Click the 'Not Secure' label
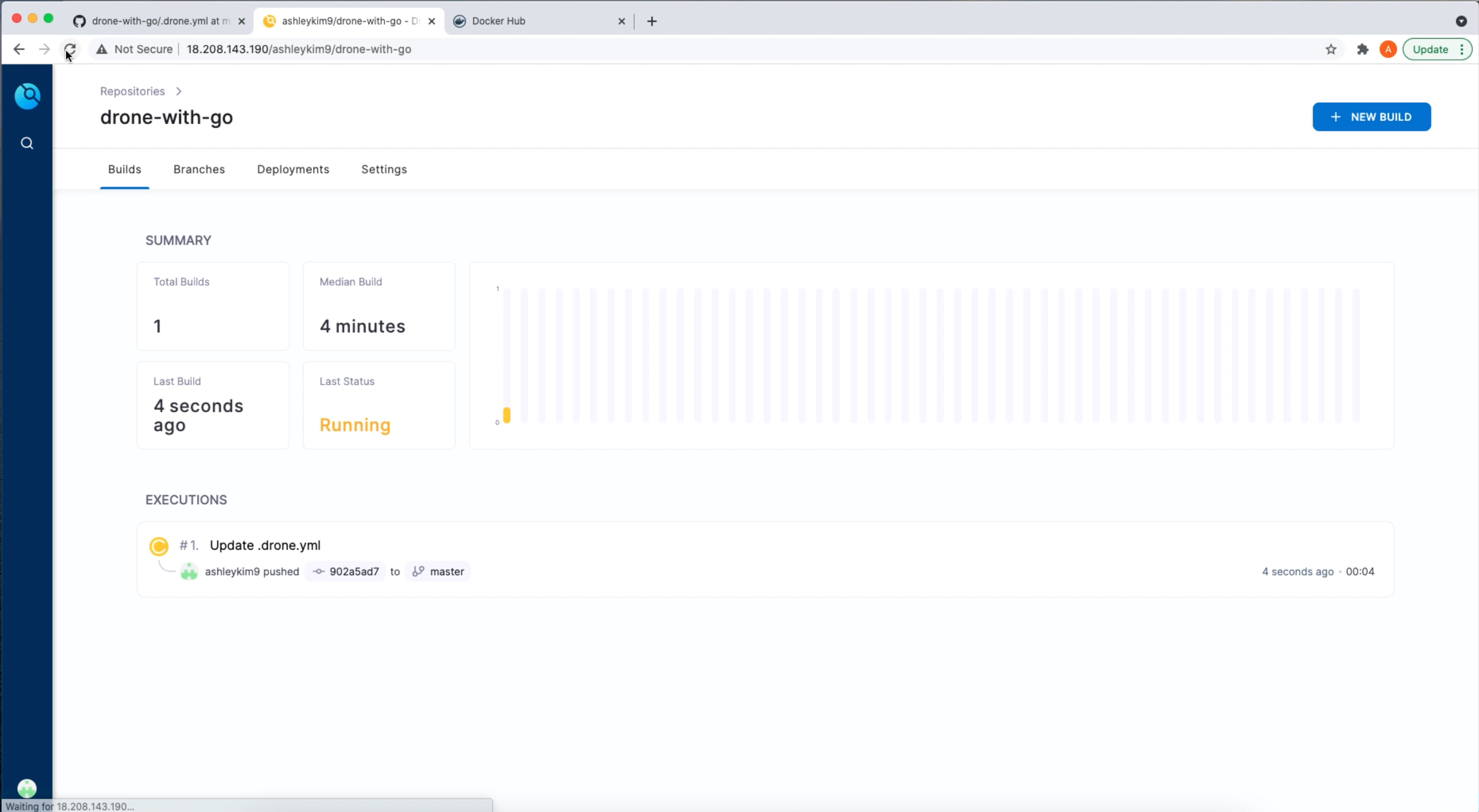 [x=144, y=49]
